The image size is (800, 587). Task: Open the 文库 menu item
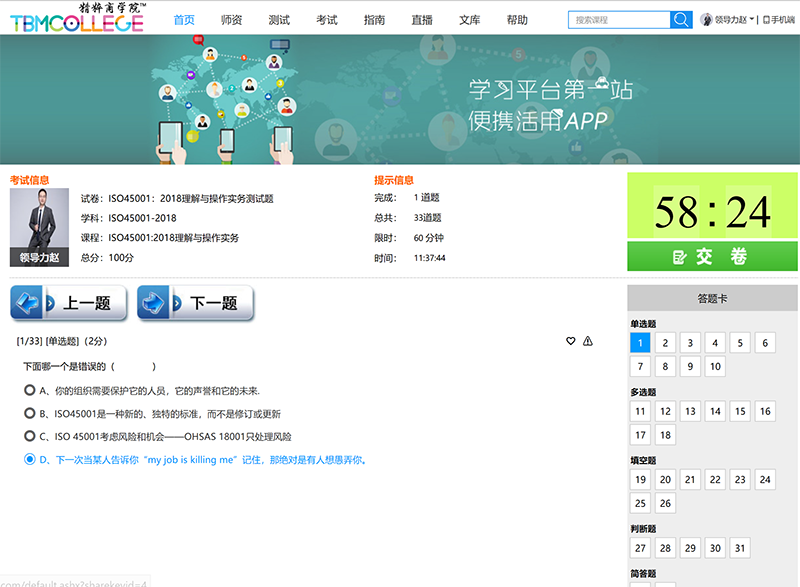coord(470,20)
